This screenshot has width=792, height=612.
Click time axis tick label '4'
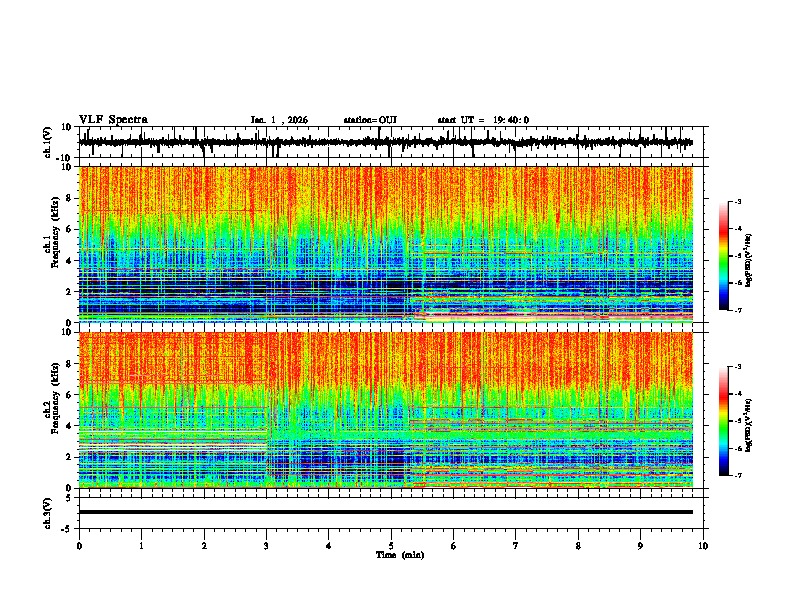pyautogui.click(x=329, y=546)
